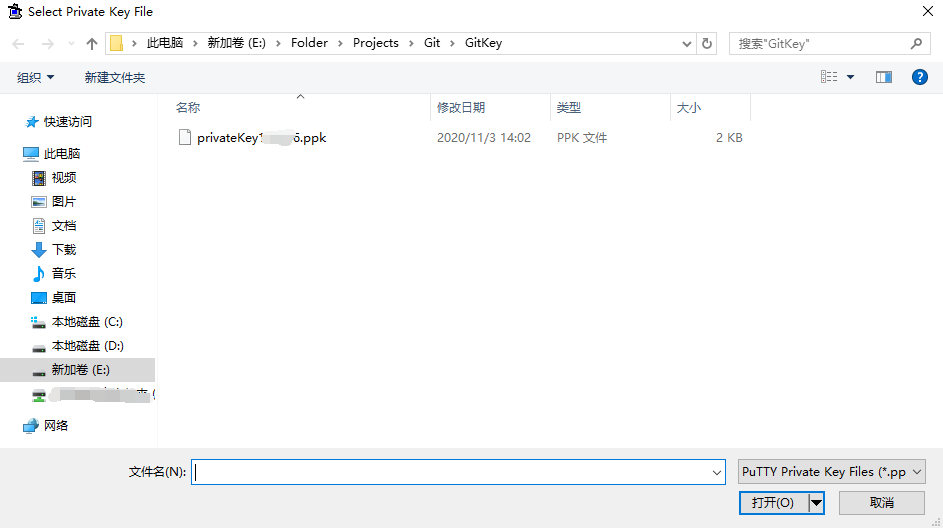The height and width of the screenshot is (528, 943).
Task: Expand the file name history dropdown
Action: pos(716,472)
